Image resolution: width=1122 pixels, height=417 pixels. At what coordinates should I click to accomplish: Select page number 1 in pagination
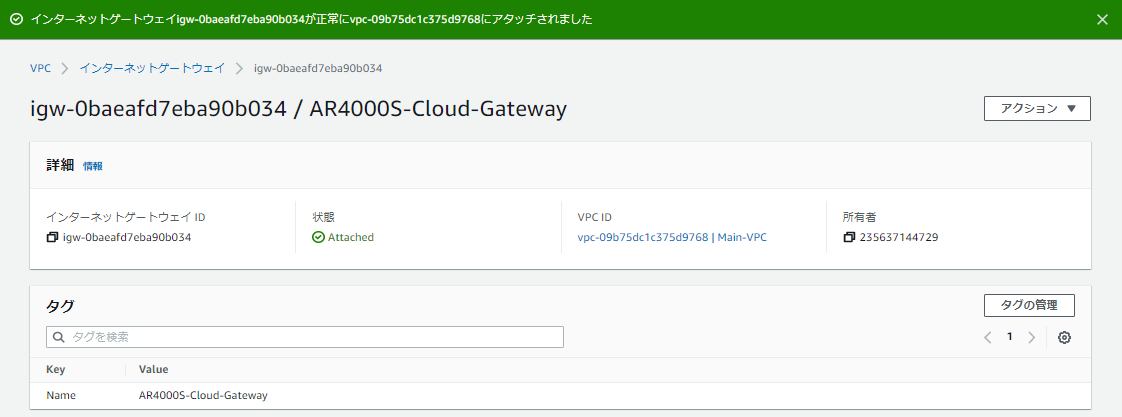pyautogui.click(x=1009, y=337)
